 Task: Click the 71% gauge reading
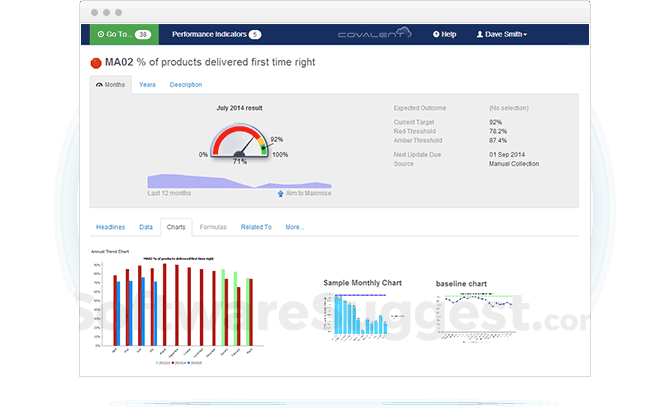point(239,161)
